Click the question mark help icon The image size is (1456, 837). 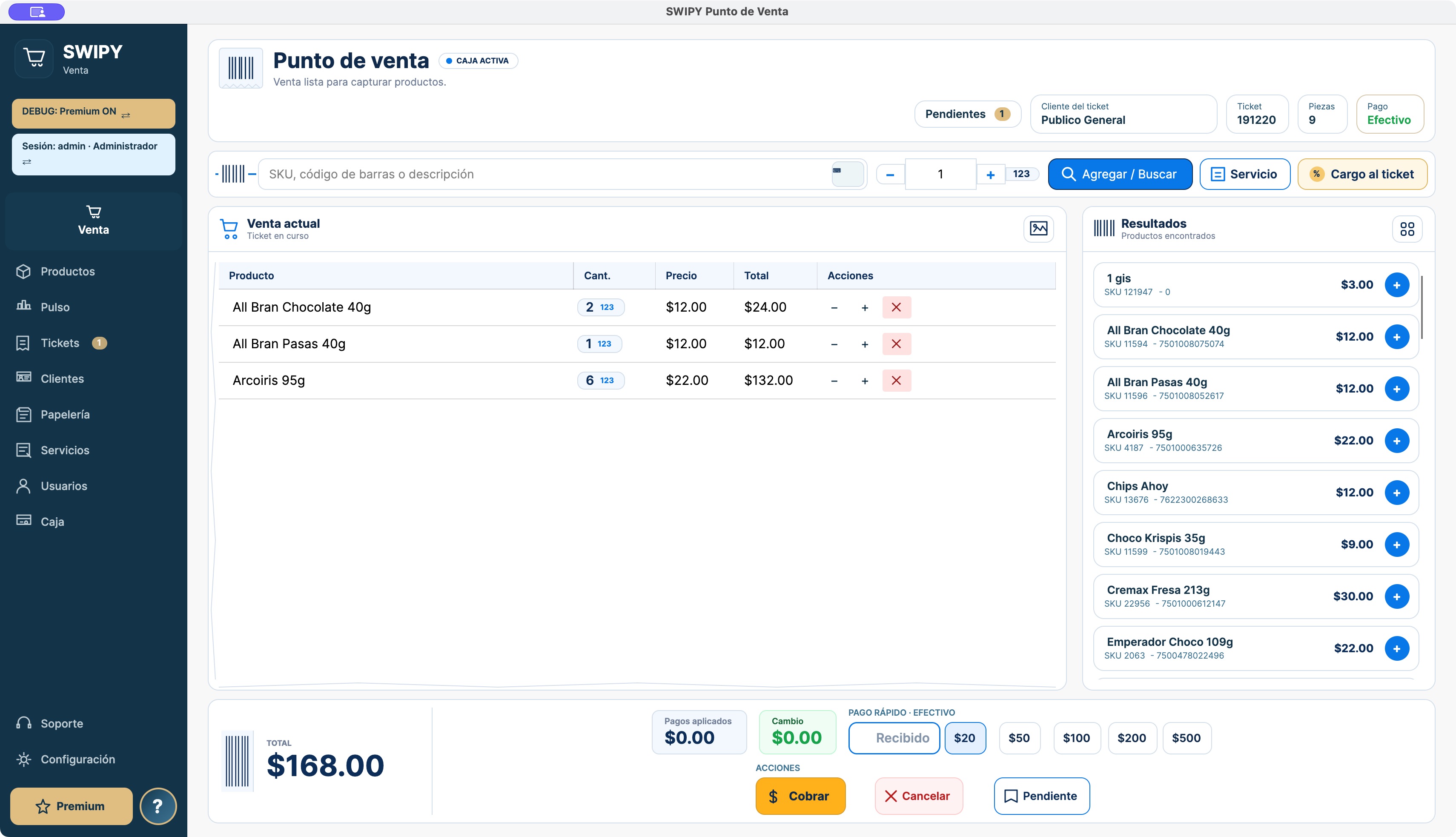pyautogui.click(x=158, y=806)
